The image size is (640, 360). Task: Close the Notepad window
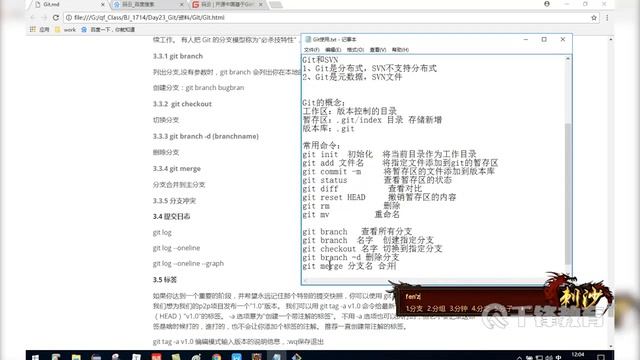pyautogui.click(x=563, y=39)
